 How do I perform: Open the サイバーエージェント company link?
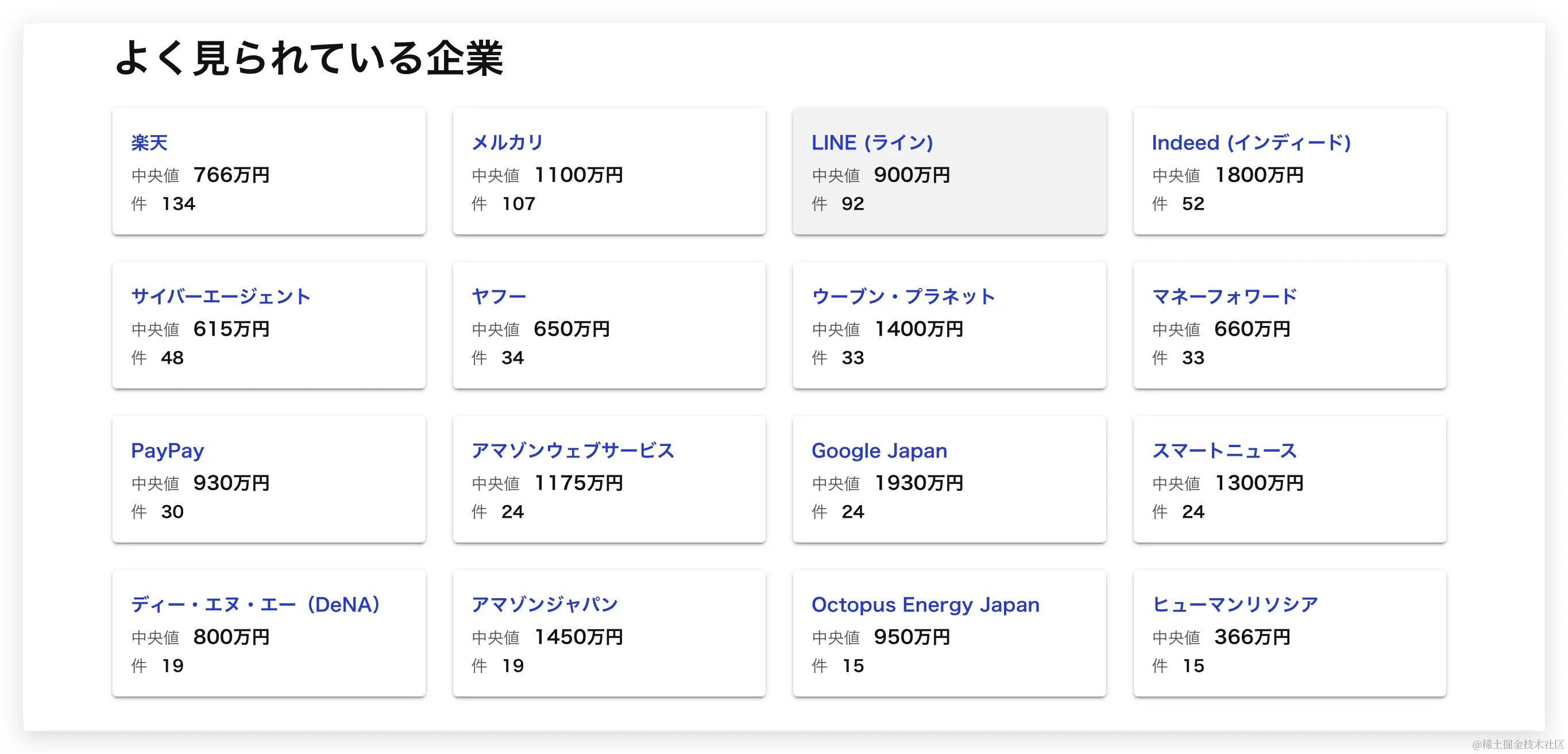tap(221, 297)
